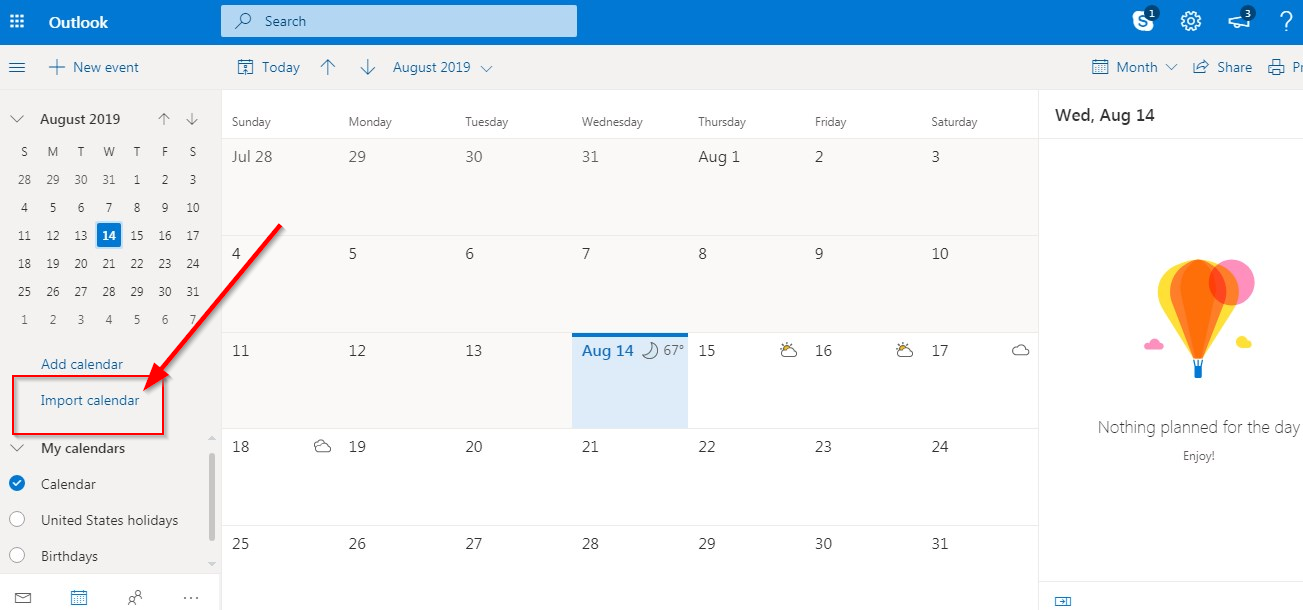The height and width of the screenshot is (610, 1303).
Task: Uncheck the Calendar checkbox
Action: 17,484
